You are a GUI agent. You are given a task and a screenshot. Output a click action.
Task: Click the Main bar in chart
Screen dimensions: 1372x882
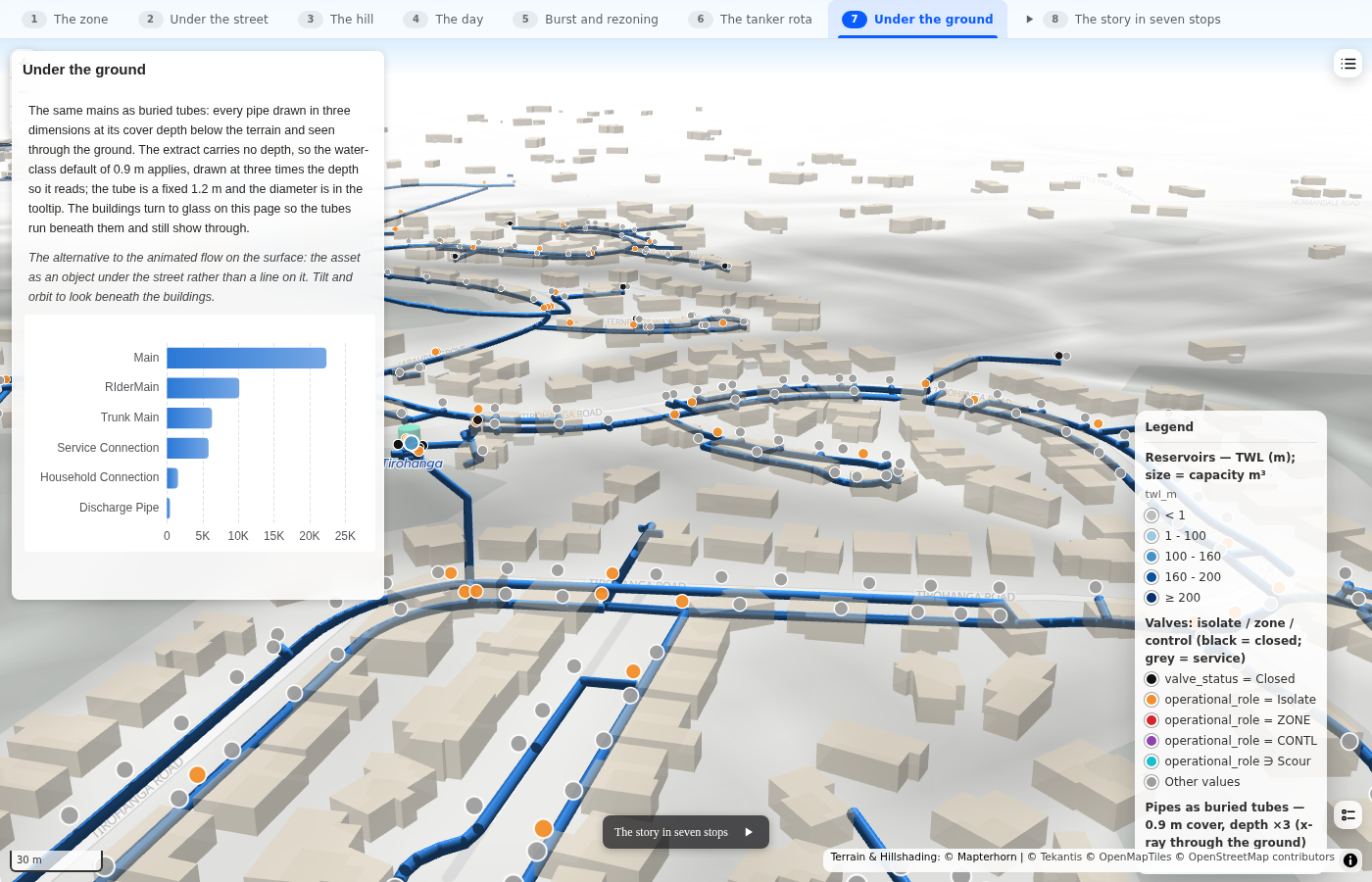coord(247,358)
